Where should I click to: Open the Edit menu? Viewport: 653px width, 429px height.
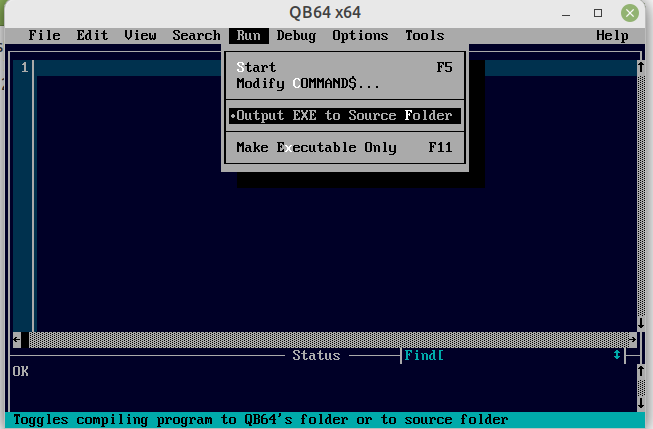click(92, 36)
